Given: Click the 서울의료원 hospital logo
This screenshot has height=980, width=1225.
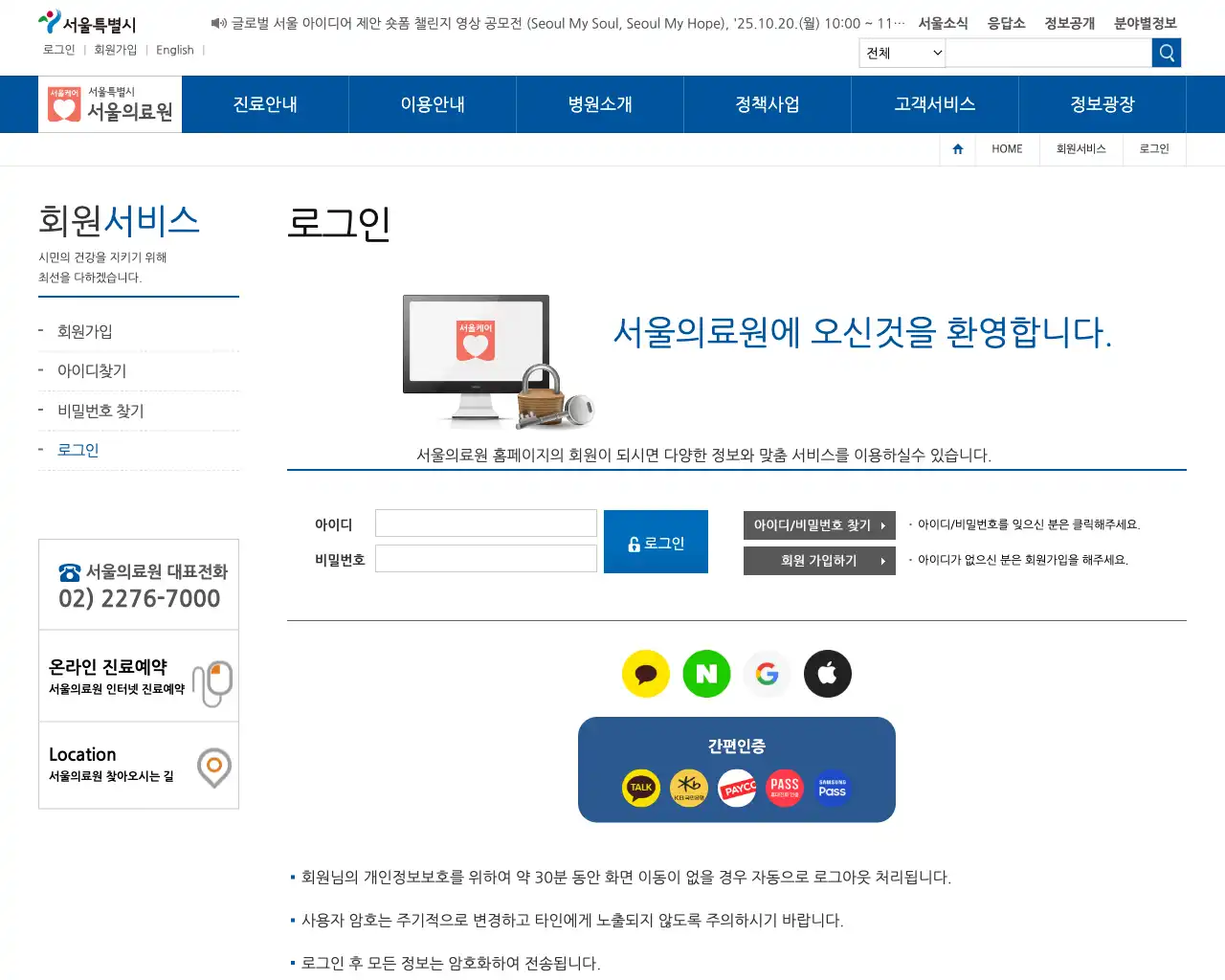Looking at the screenshot, I should coord(109,103).
